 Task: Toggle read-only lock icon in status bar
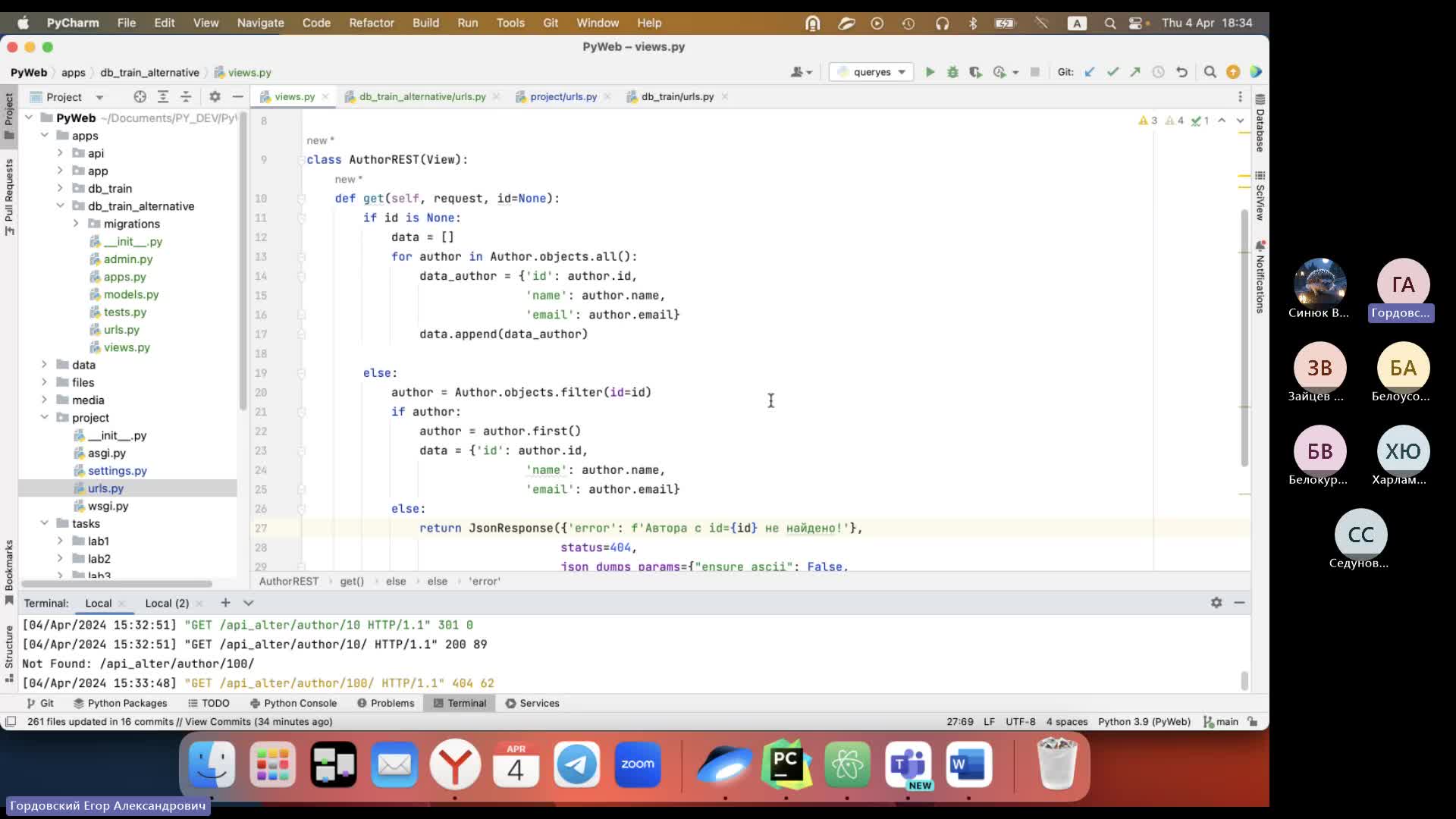(1253, 721)
